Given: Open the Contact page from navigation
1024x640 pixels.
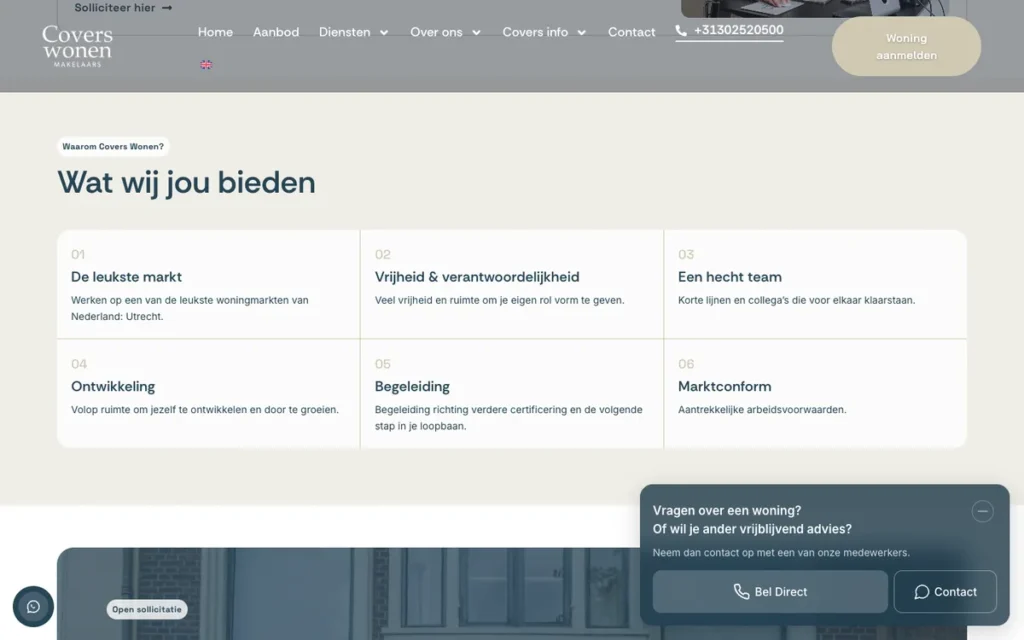Looking at the screenshot, I should click(632, 32).
